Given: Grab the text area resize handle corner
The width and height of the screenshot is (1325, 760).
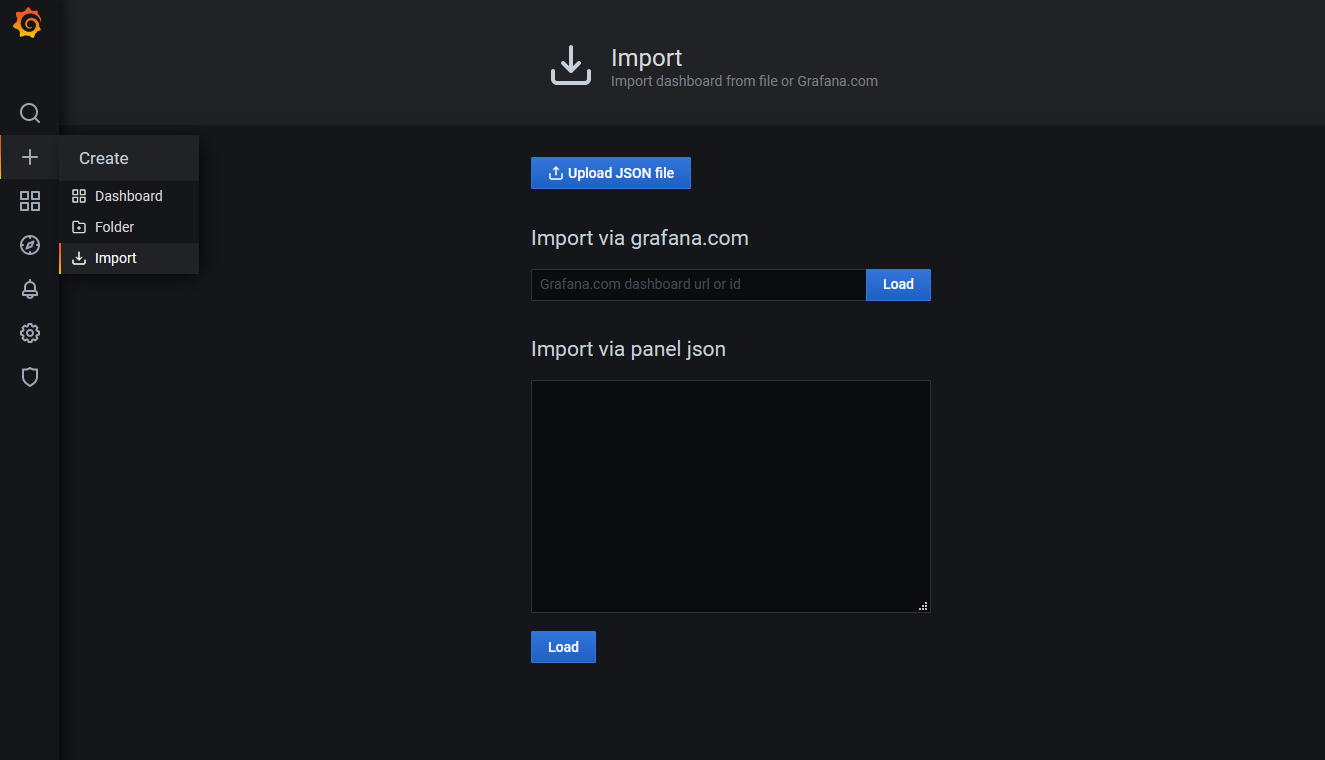Looking at the screenshot, I should coord(923,605).
